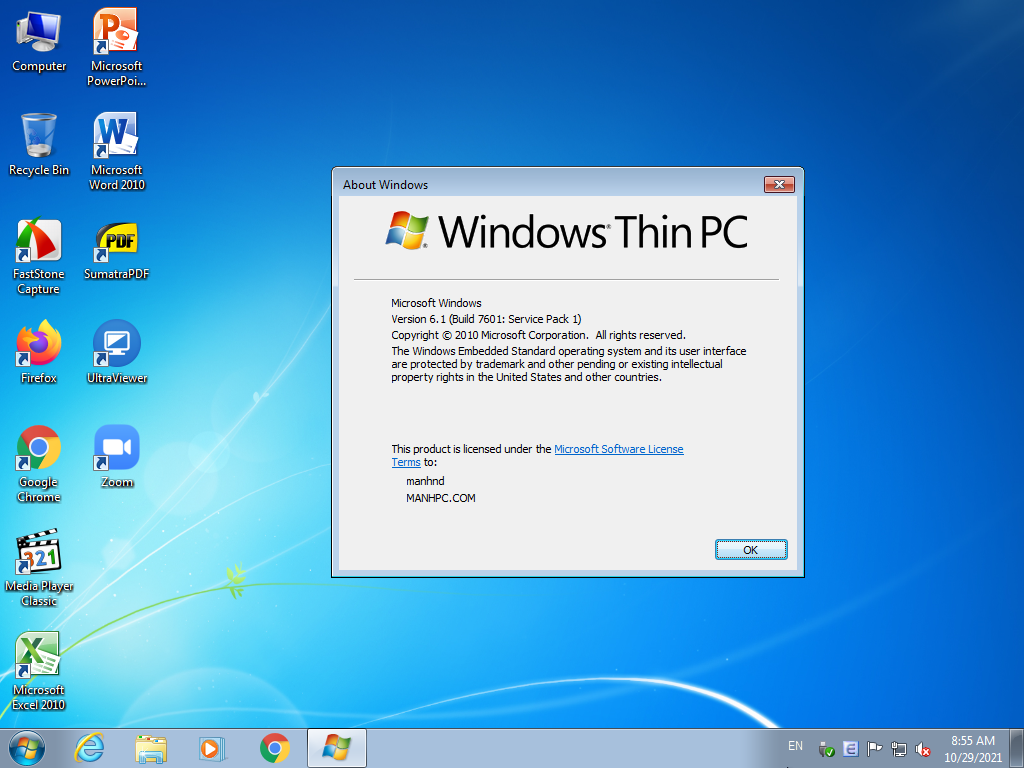Click OK in About Windows dialog
This screenshot has height=768, width=1024.
click(750, 550)
